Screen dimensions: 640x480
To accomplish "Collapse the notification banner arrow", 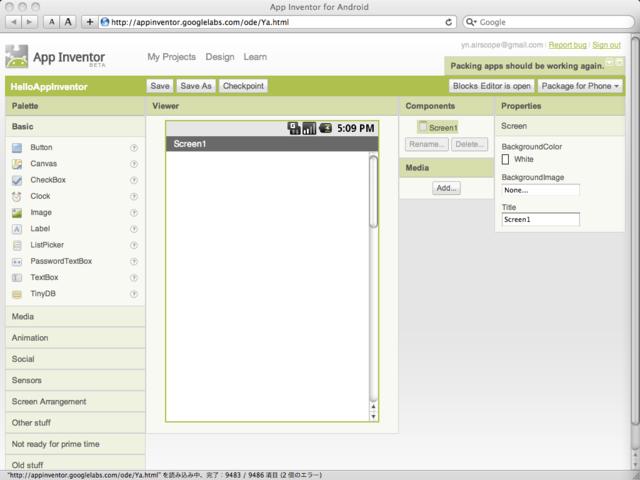I will click(609, 62).
